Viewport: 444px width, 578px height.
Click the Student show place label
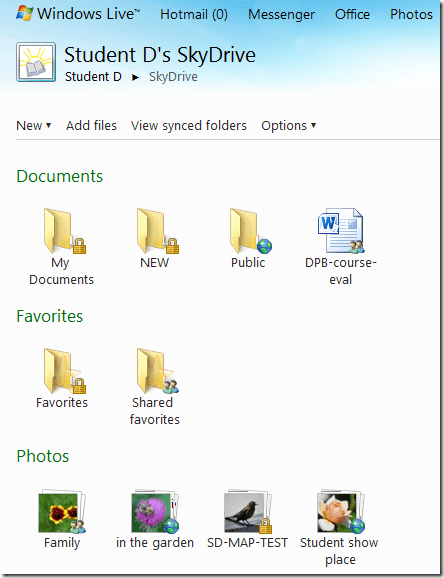click(x=339, y=551)
